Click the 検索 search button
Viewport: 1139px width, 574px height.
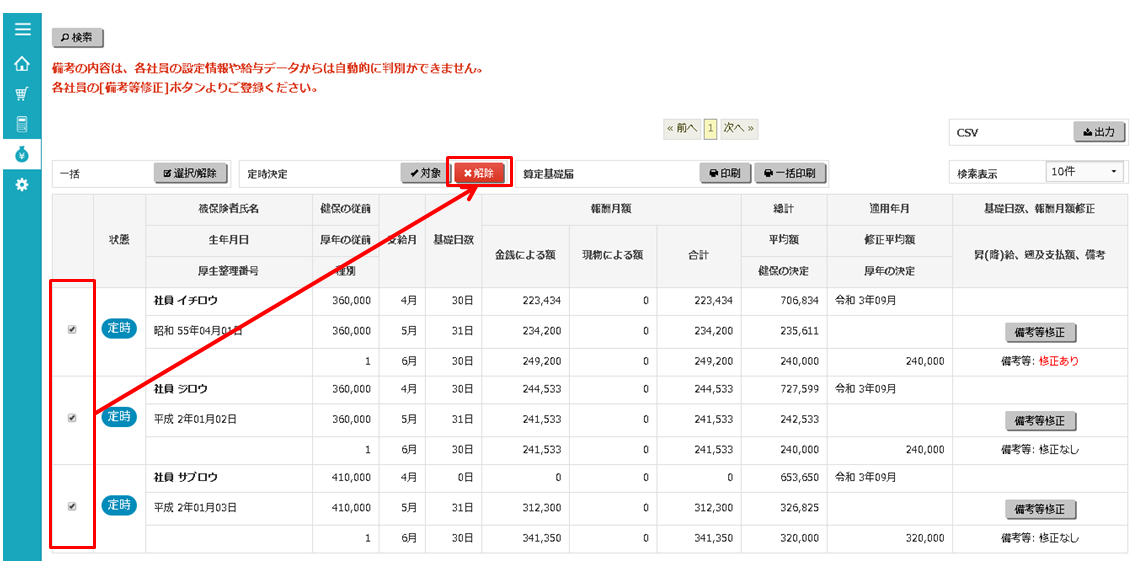click(77, 38)
